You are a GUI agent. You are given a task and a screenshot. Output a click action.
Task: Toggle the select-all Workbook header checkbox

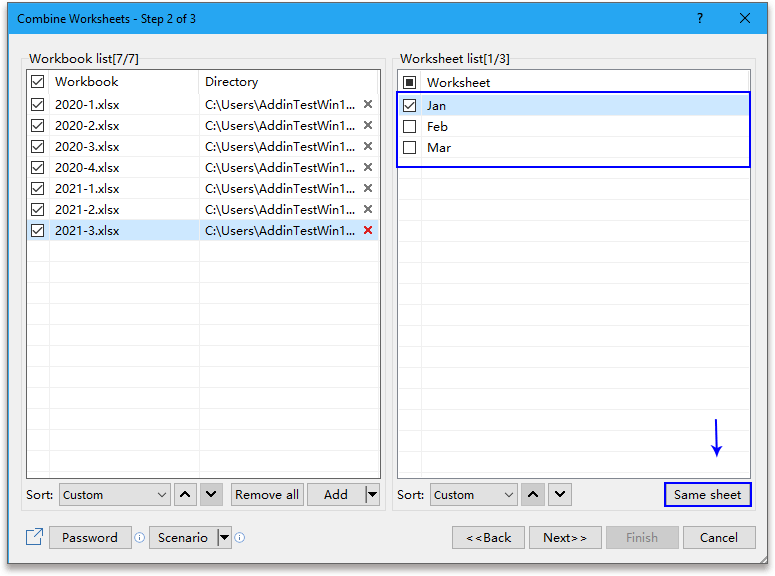38,82
